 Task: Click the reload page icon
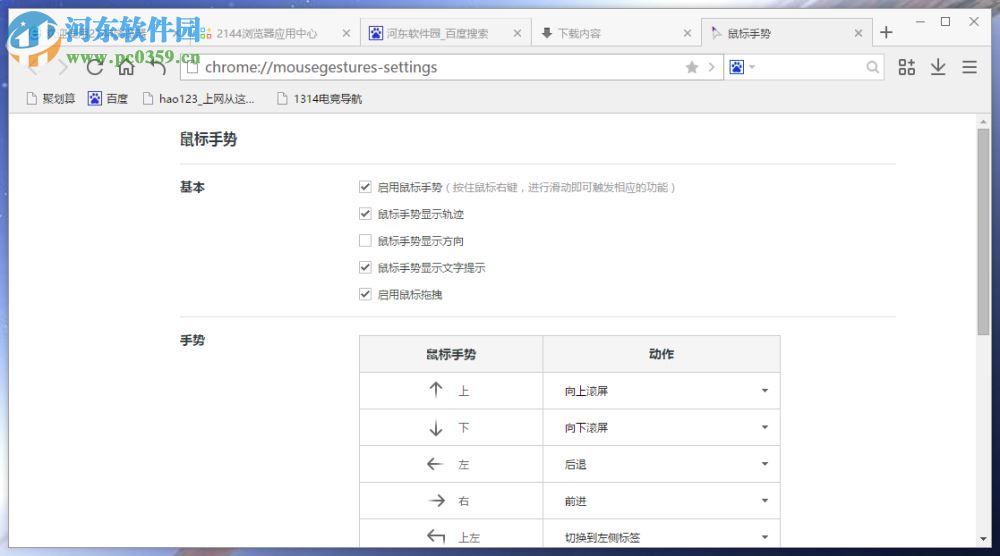pos(95,68)
